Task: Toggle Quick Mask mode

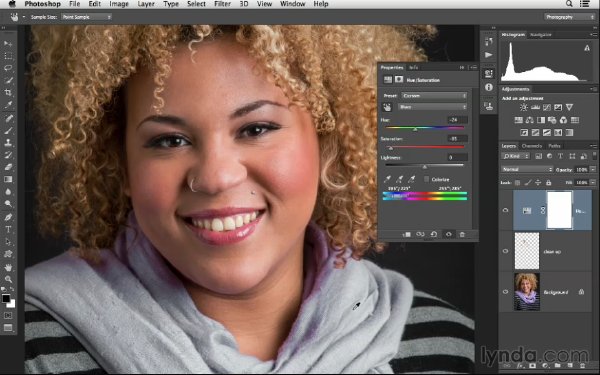Action: [8, 316]
